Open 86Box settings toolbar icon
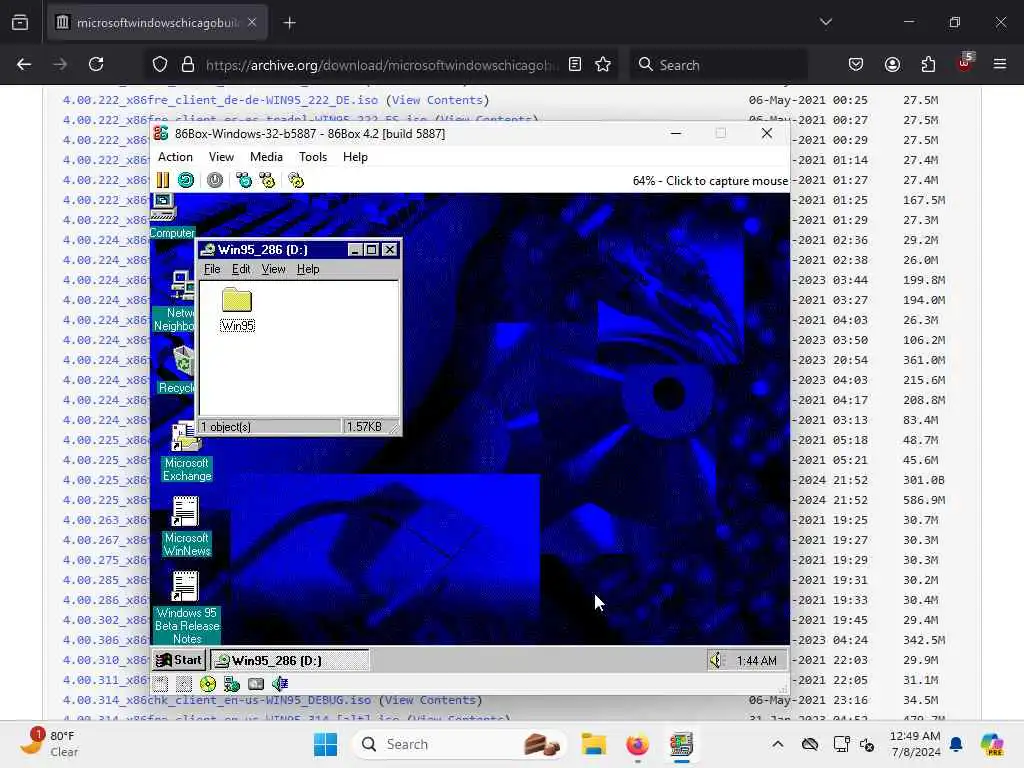Screen dimensions: 1024x768 click(296, 180)
